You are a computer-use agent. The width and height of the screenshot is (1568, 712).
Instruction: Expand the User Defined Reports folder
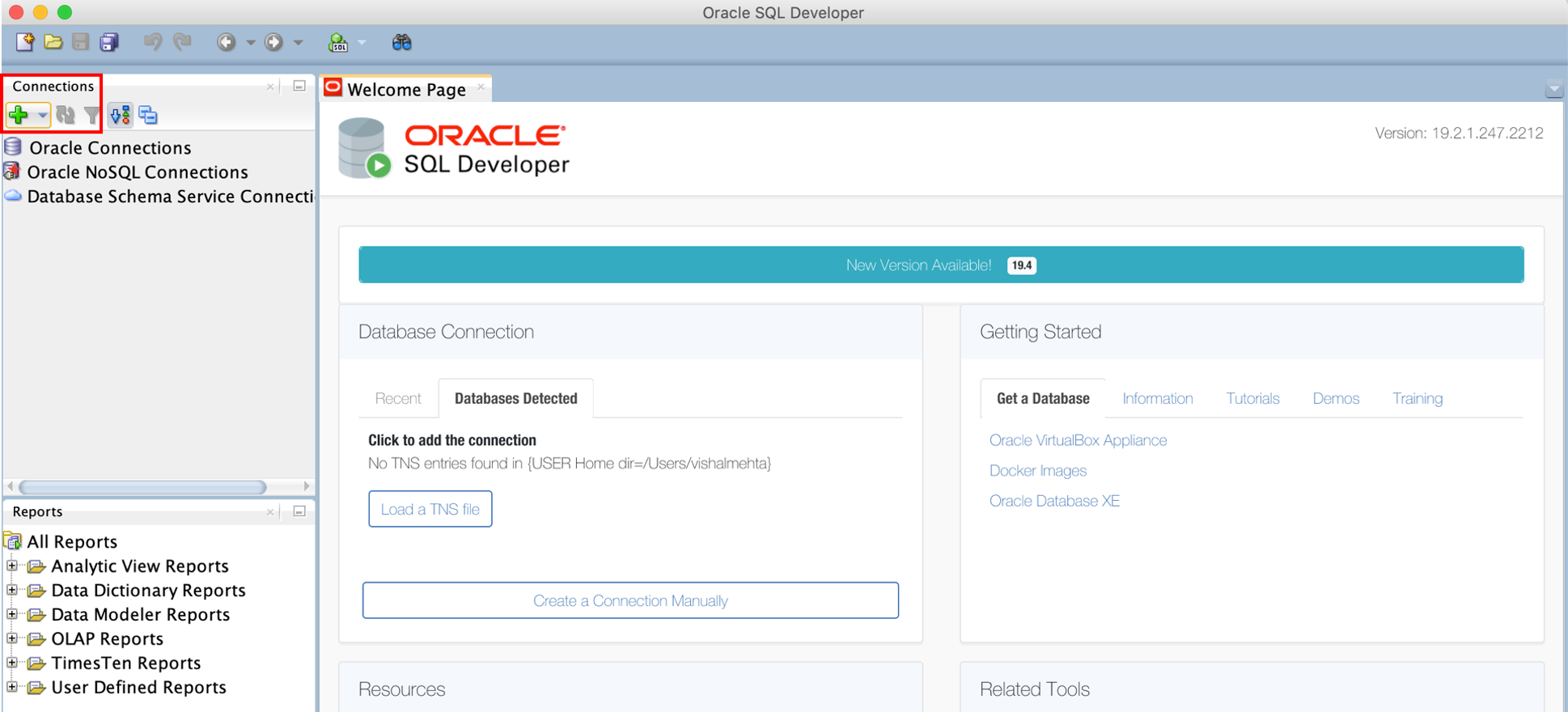coord(12,687)
